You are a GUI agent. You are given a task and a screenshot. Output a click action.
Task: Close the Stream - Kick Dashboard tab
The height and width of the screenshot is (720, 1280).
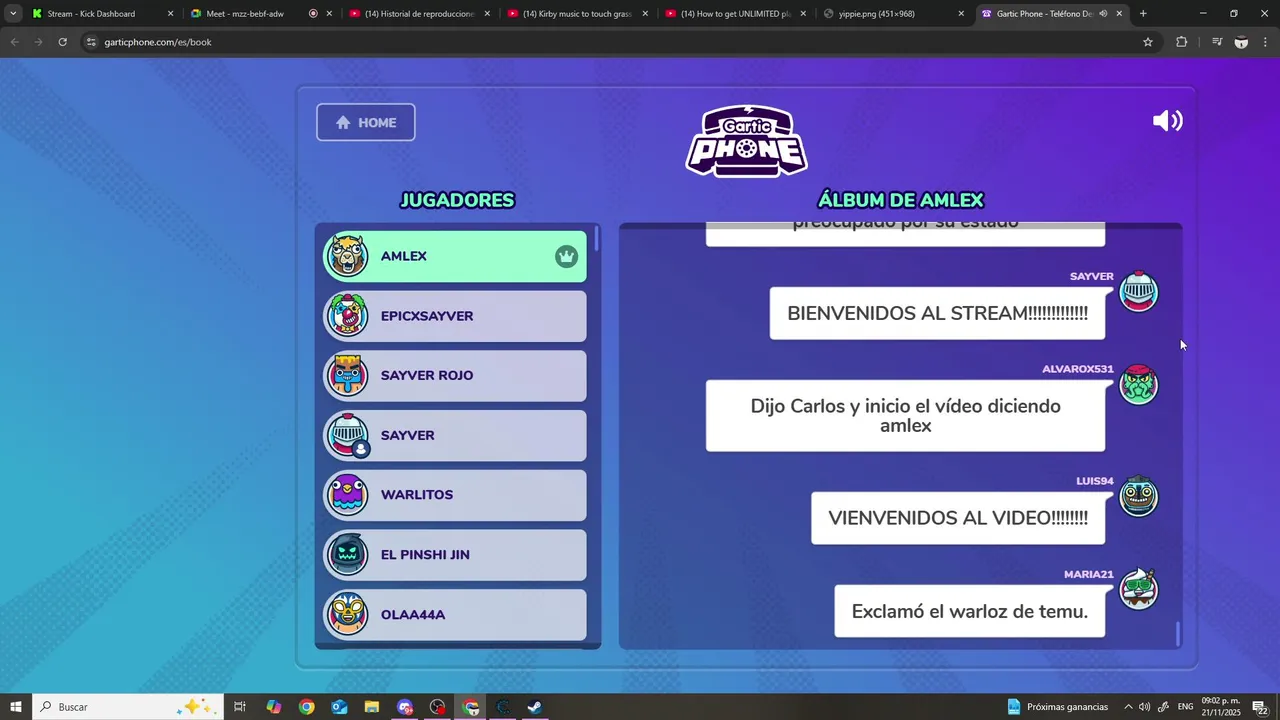170,14
